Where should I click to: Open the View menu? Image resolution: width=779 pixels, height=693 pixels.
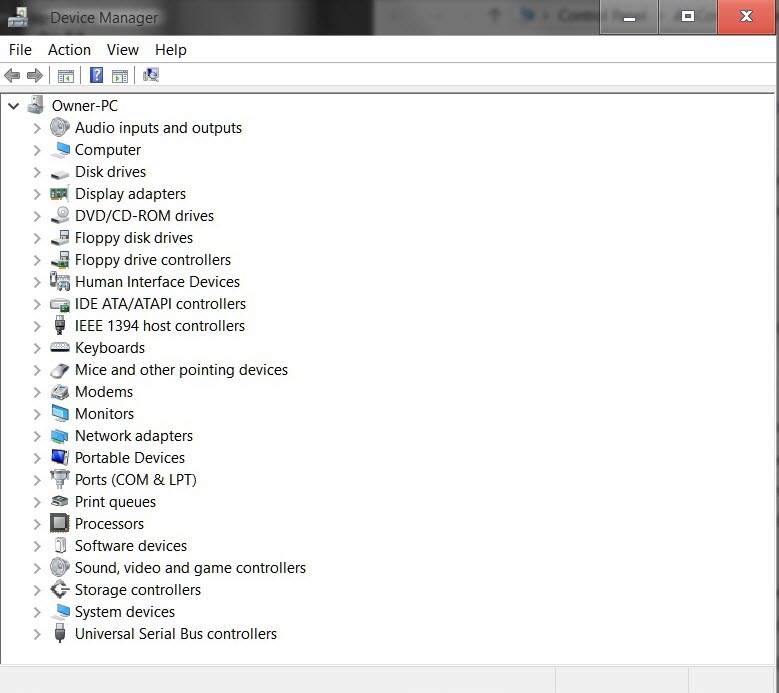click(x=123, y=50)
